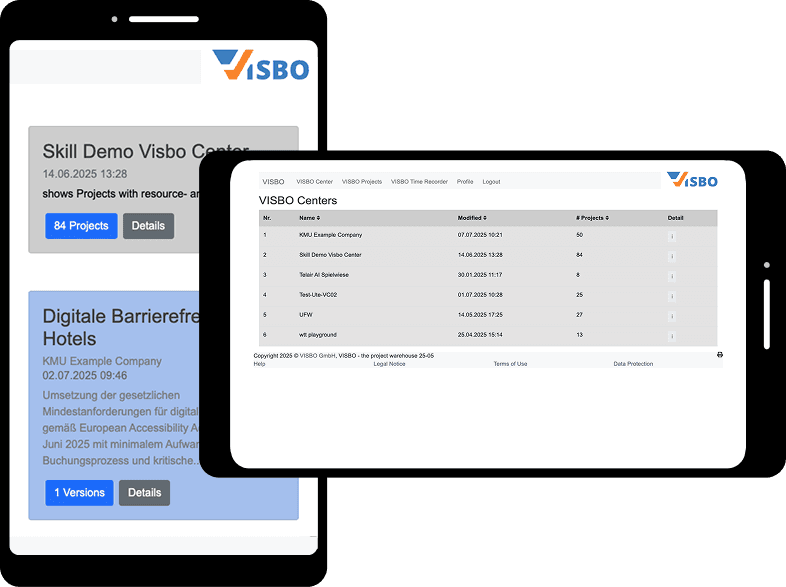This screenshot has width=786, height=587.
Task: Click the Logout link in the navbar
Action: tap(491, 182)
